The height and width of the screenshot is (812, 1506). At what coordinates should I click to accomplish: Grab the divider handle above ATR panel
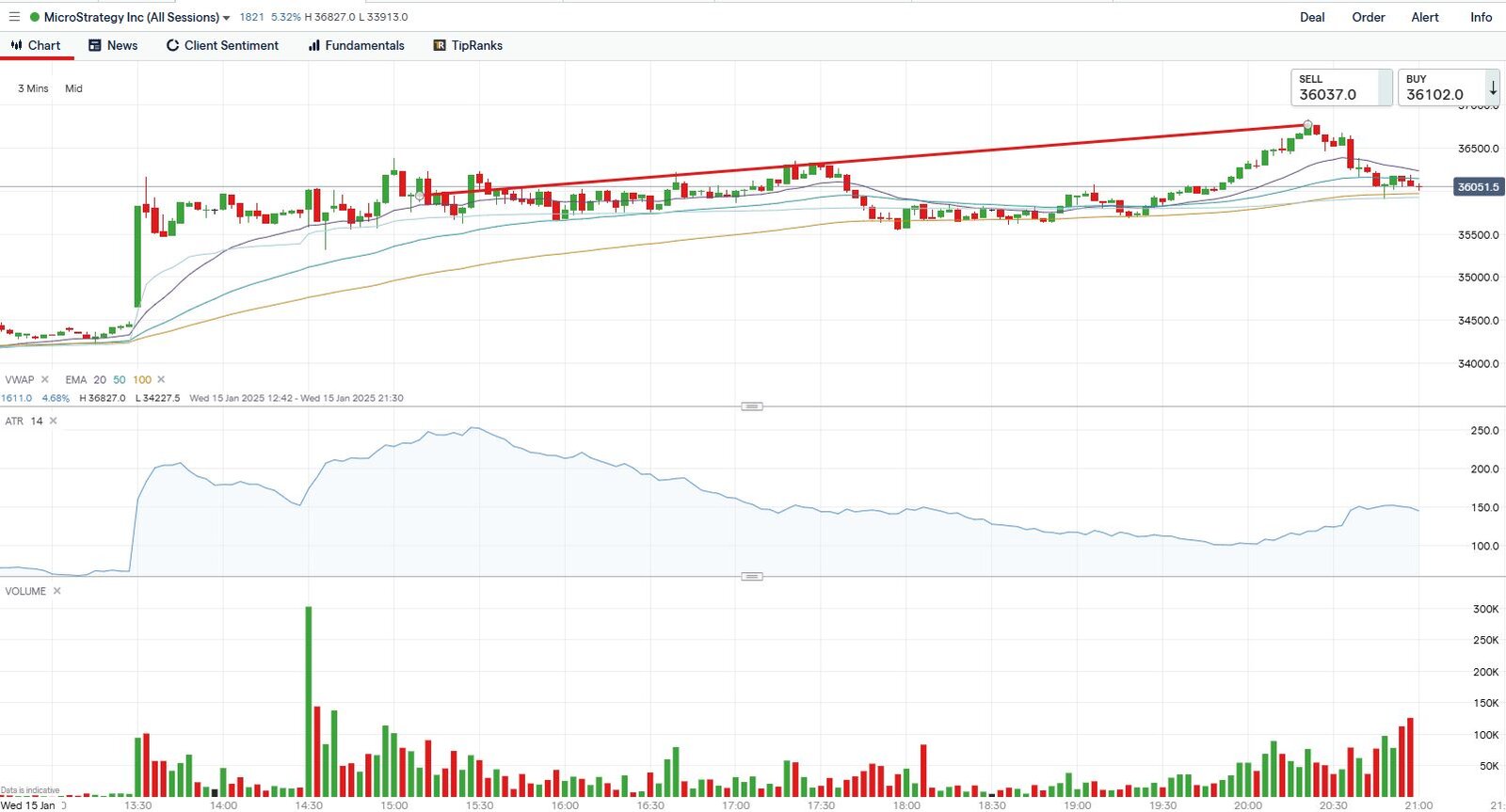click(751, 406)
